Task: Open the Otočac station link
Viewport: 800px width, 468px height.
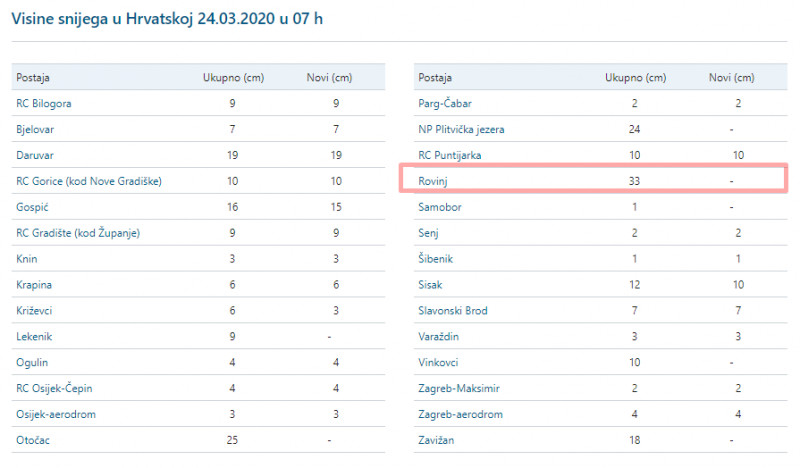Action: 34,441
